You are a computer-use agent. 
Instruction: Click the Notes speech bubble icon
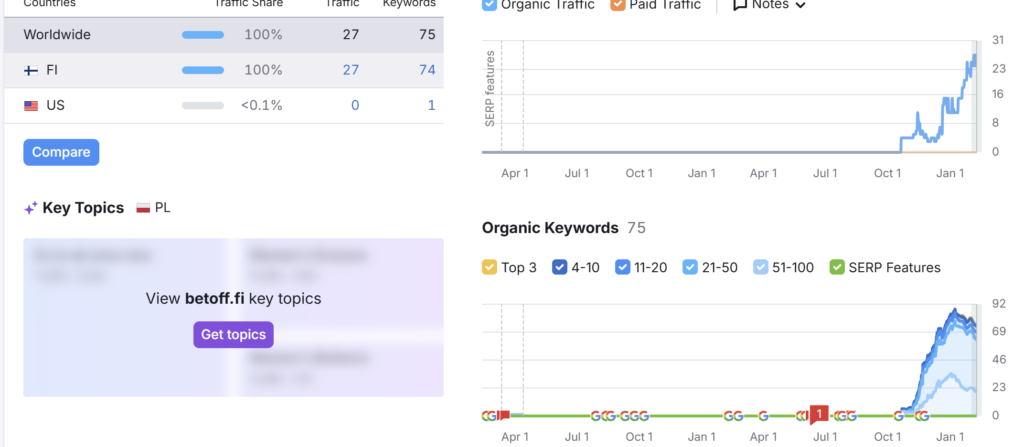coord(740,4)
